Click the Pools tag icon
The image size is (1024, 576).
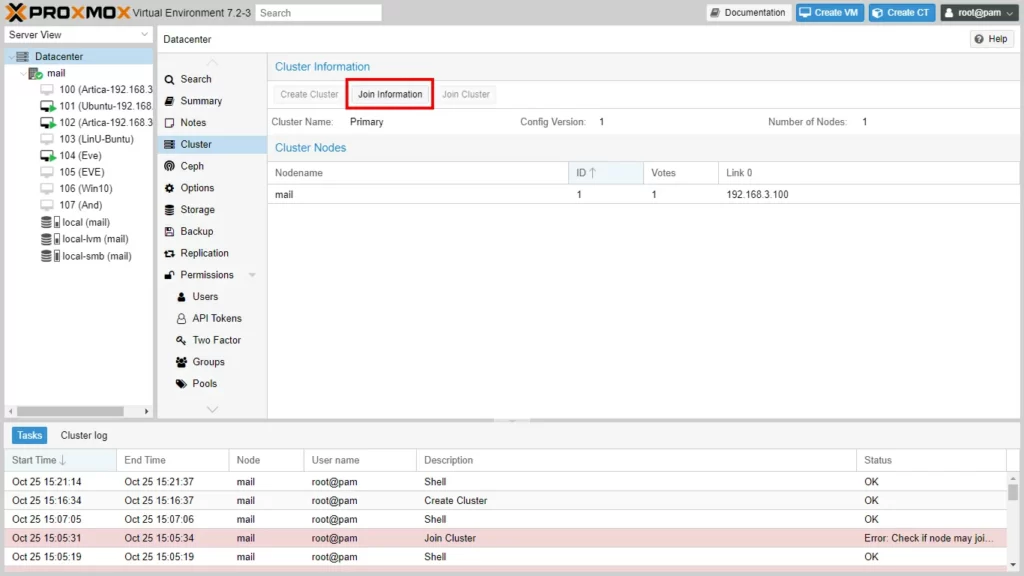coord(181,384)
